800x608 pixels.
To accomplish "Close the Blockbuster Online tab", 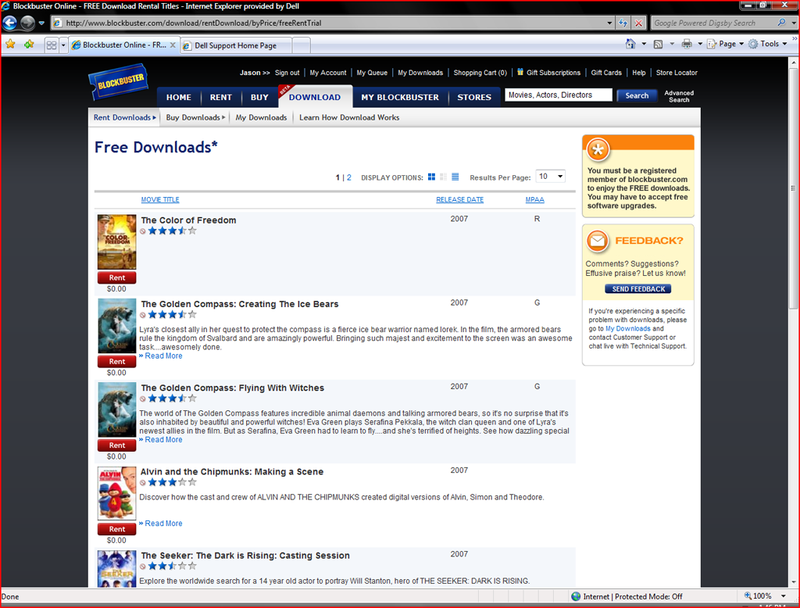I will click(x=172, y=45).
